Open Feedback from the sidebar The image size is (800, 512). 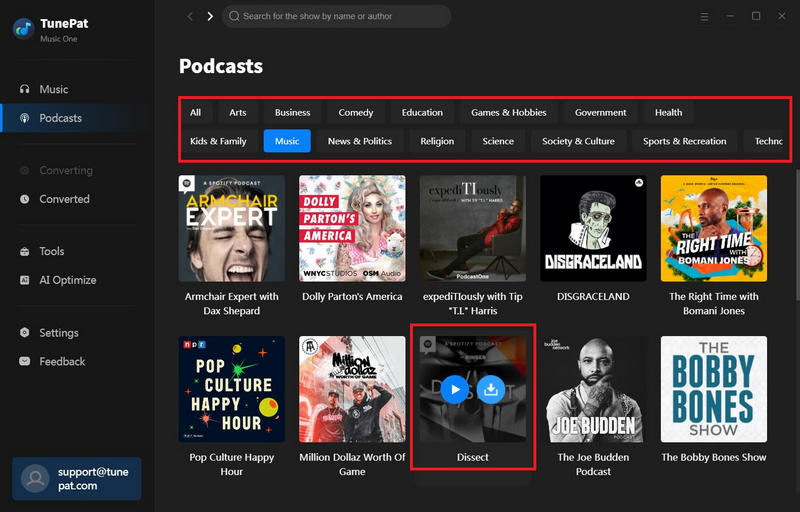62,361
